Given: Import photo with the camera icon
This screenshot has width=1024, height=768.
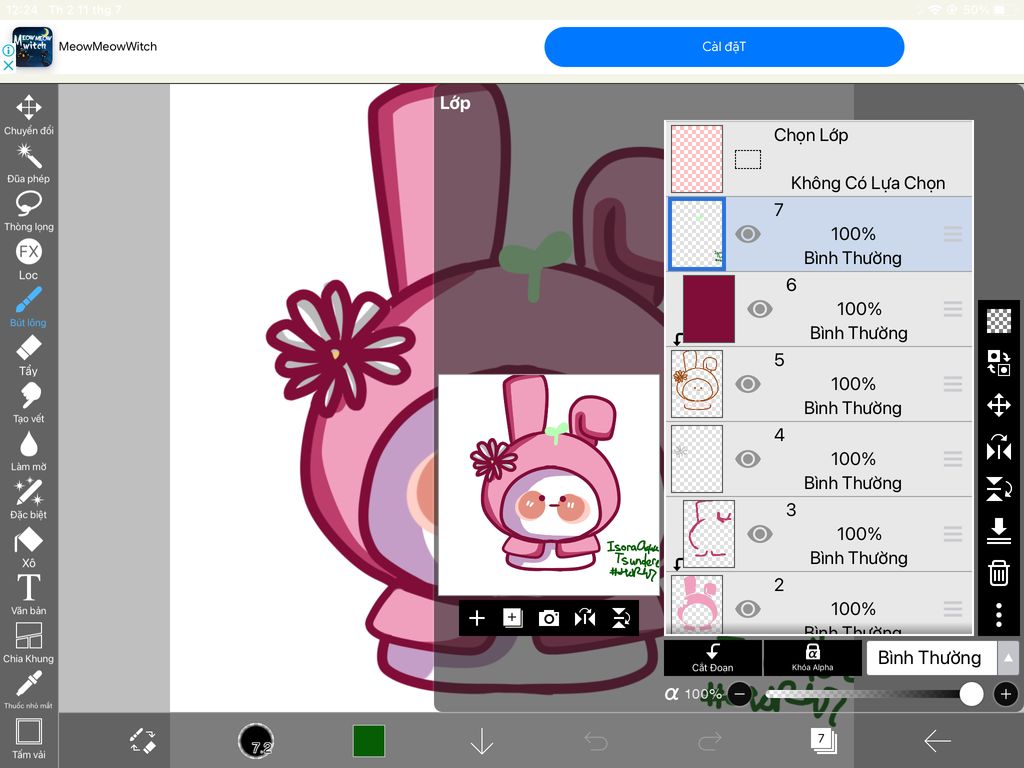Looking at the screenshot, I should pyautogui.click(x=549, y=618).
